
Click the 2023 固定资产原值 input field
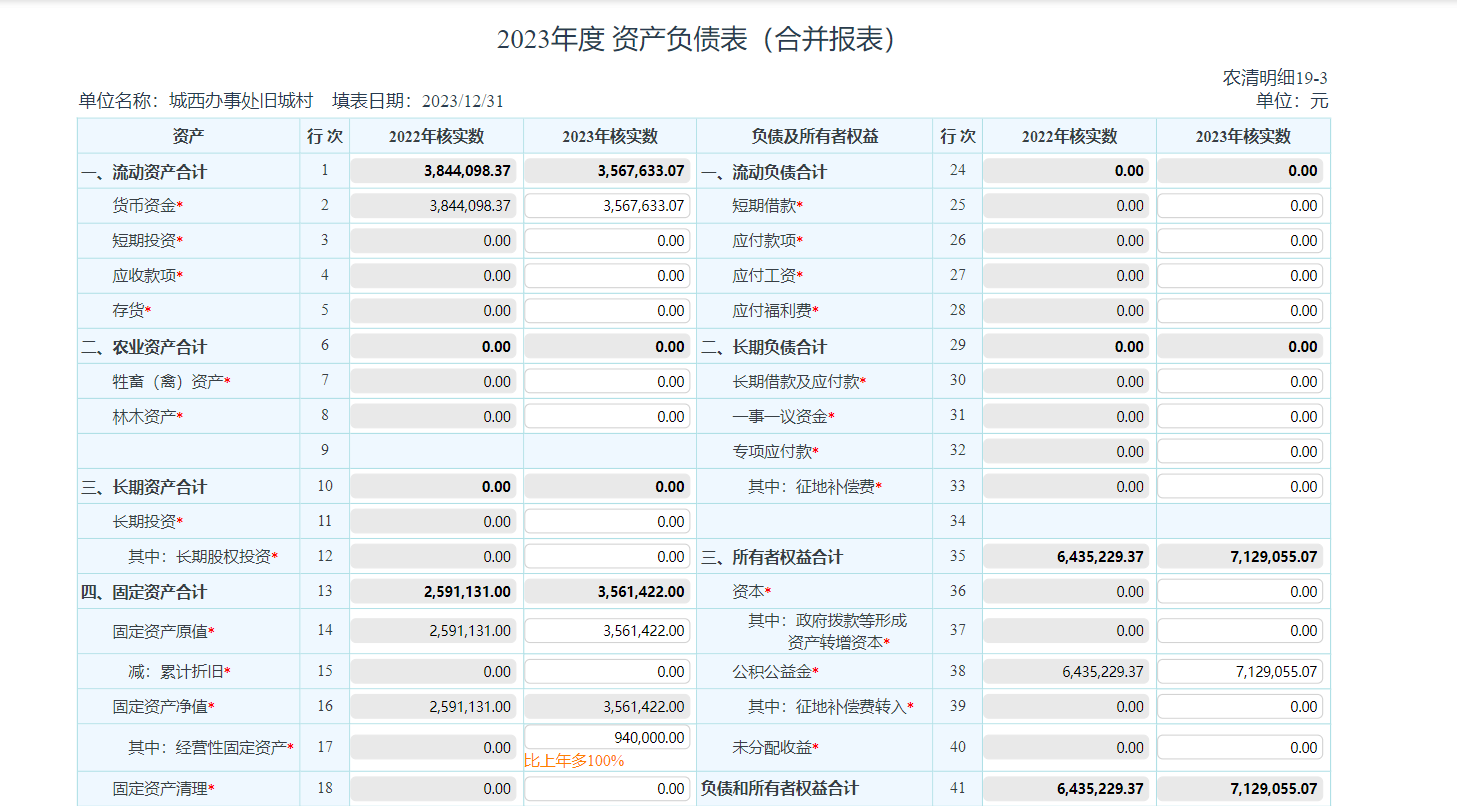607,631
